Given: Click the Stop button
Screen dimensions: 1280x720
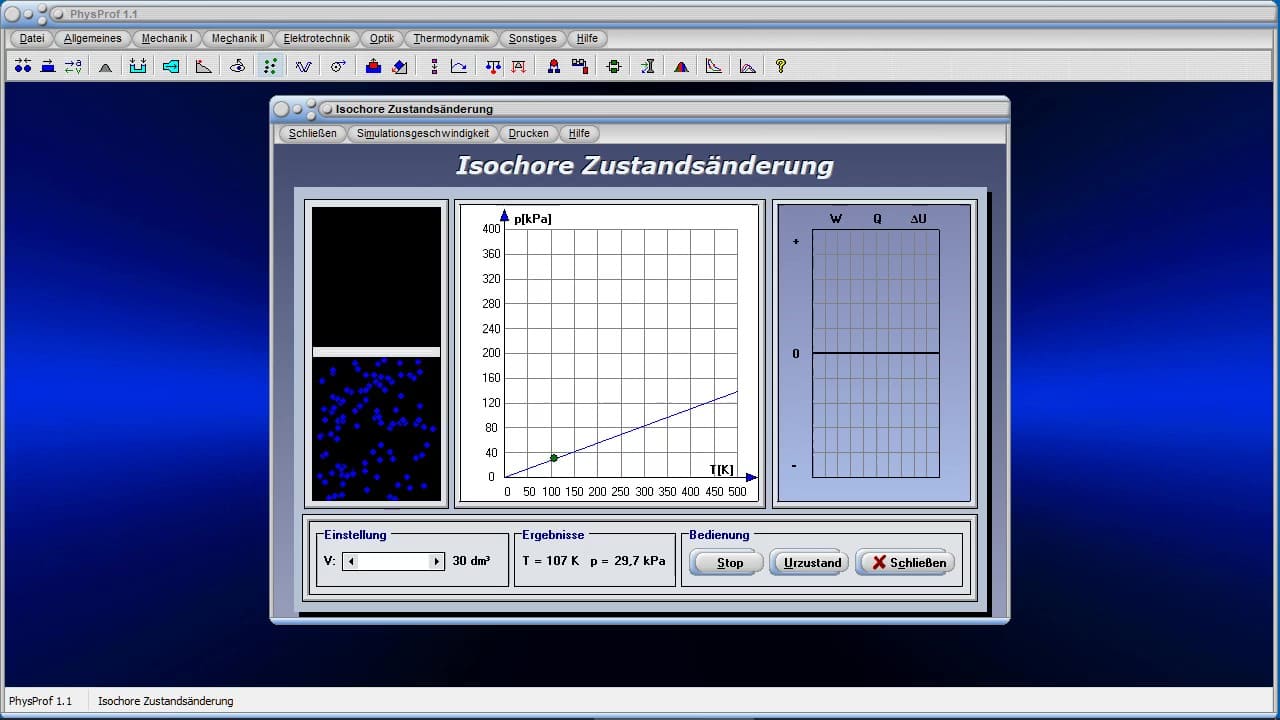Looking at the screenshot, I should pos(726,562).
